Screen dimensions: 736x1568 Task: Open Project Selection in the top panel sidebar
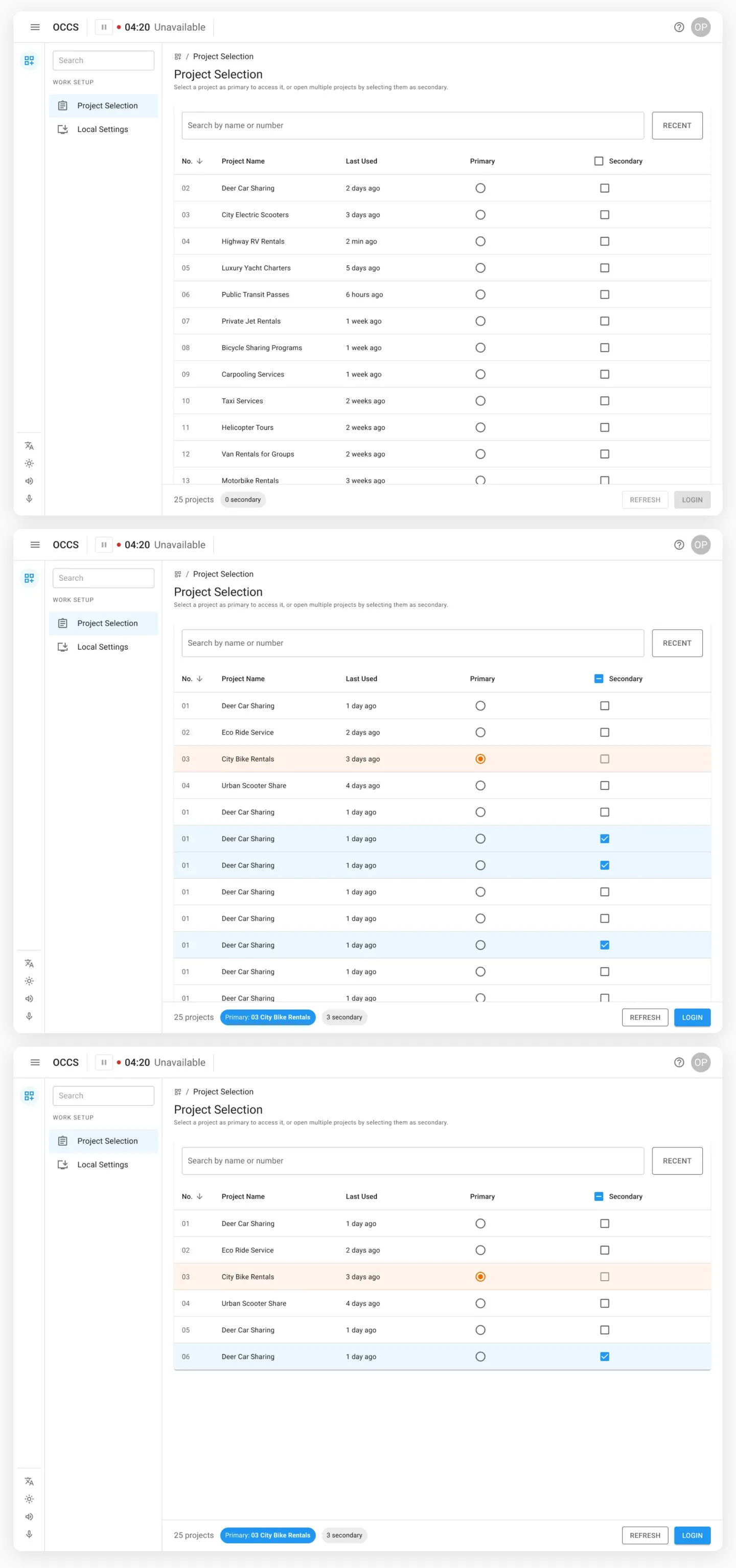tap(103, 106)
